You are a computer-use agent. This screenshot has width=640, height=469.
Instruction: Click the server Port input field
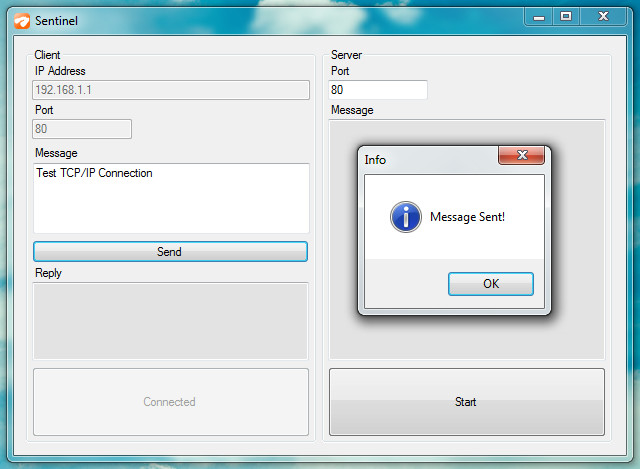378,90
